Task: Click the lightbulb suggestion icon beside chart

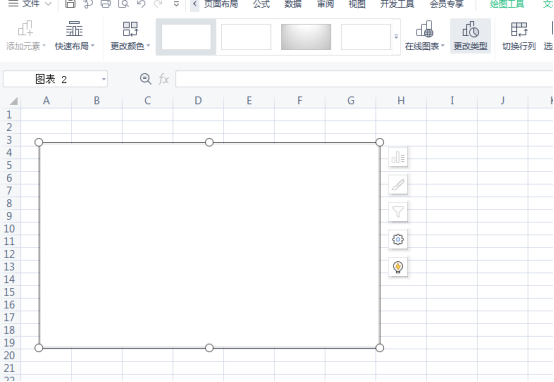Action: (x=398, y=267)
